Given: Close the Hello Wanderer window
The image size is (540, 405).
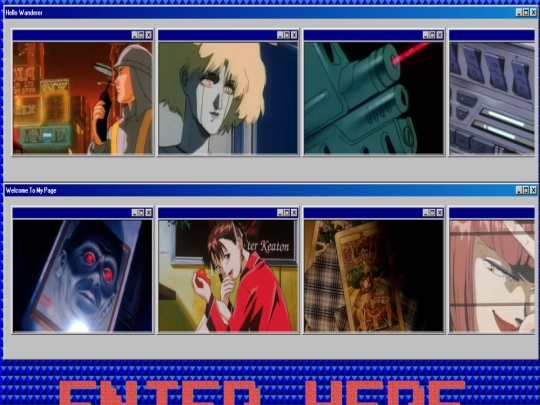Looking at the screenshot, I should coord(533,13).
